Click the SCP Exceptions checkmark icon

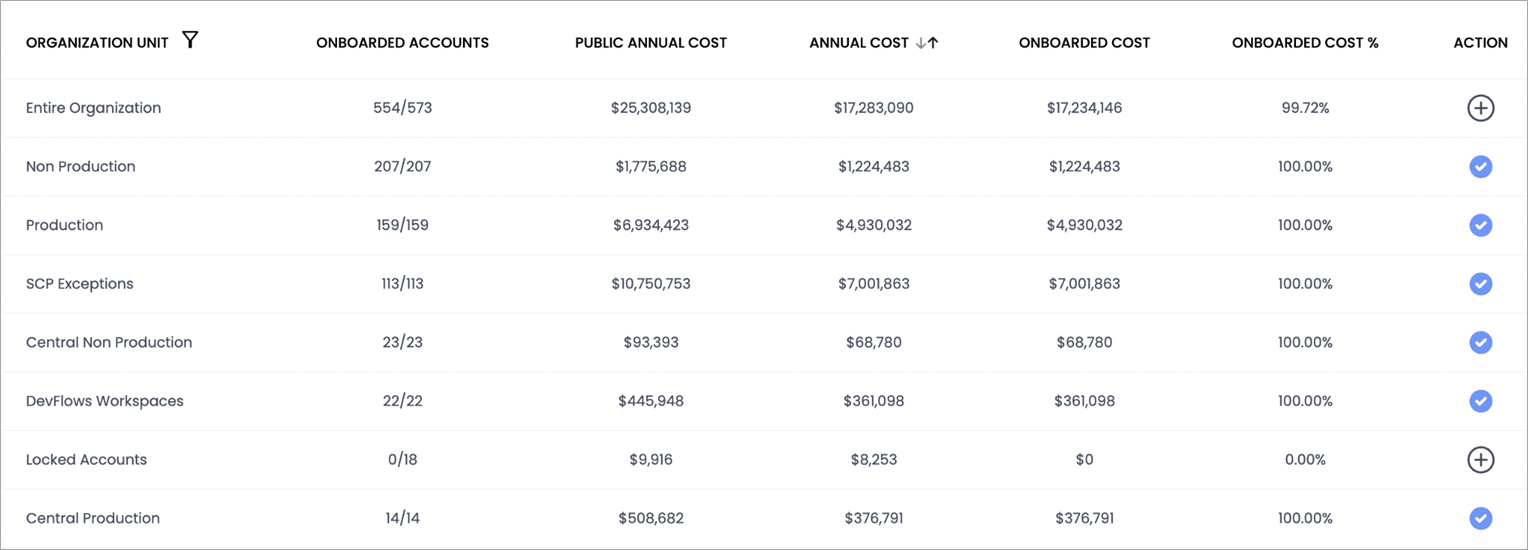click(x=1480, y=284)
